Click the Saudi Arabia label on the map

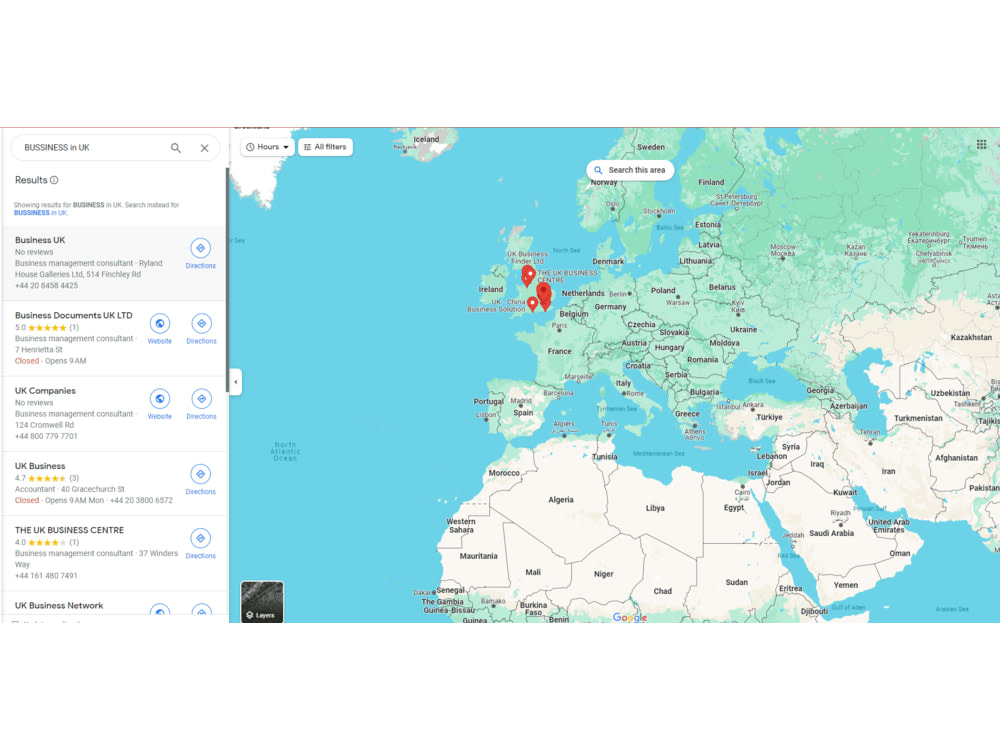pyautogui.click(x=831, y=534)
